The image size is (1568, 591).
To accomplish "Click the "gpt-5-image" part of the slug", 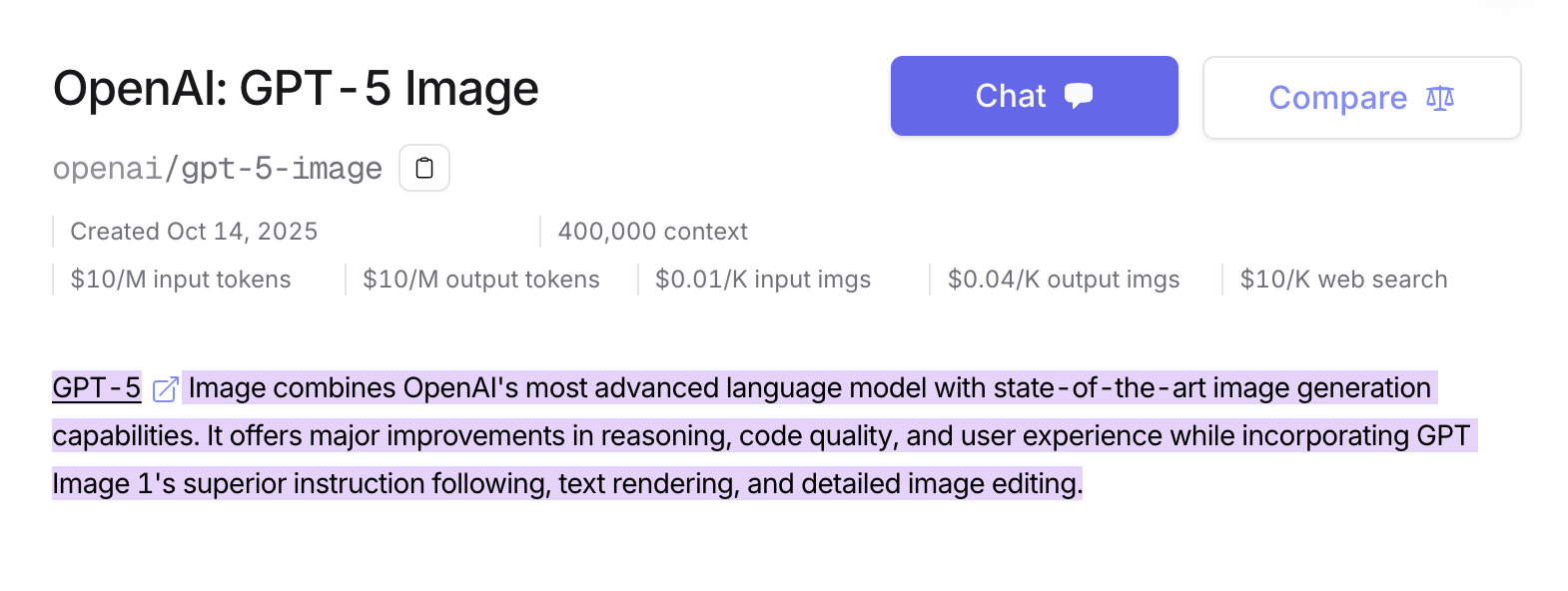I will pos(282,169).
